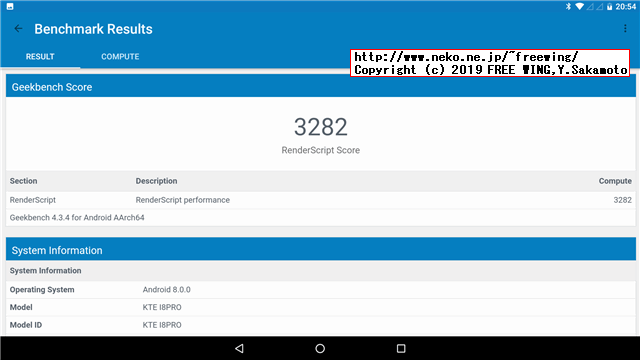Image resolution: width=640 pixels, height=360 pixels.
Task: Select the RESULT tab
Action: [x=40, y=57]
